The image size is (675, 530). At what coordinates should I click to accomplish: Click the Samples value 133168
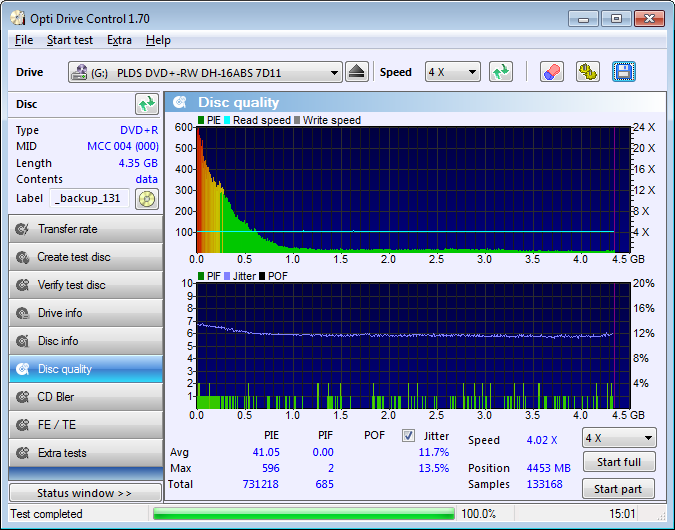(544, 484)
